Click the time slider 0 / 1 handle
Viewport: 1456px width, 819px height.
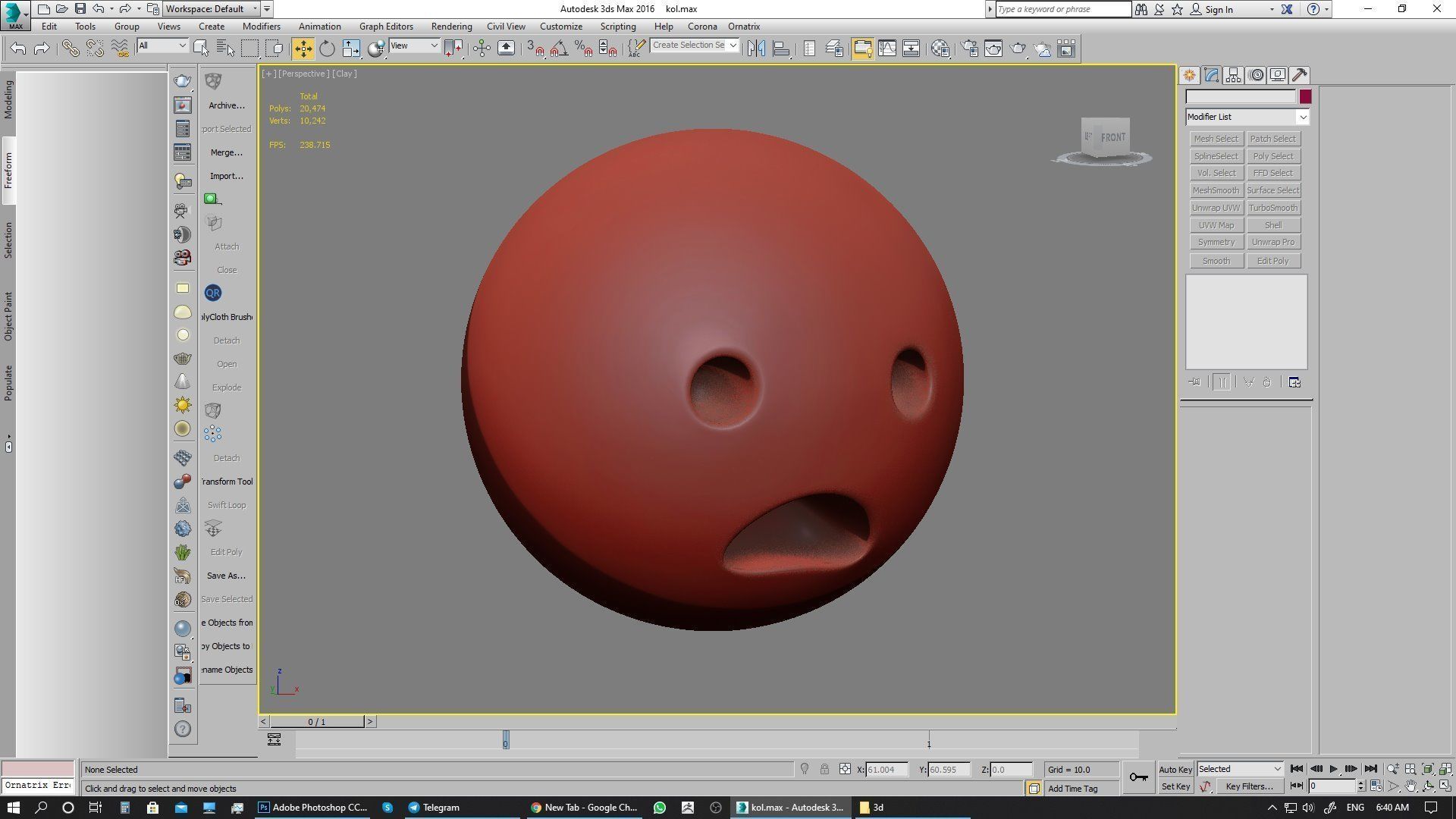[x=317, y=722]
